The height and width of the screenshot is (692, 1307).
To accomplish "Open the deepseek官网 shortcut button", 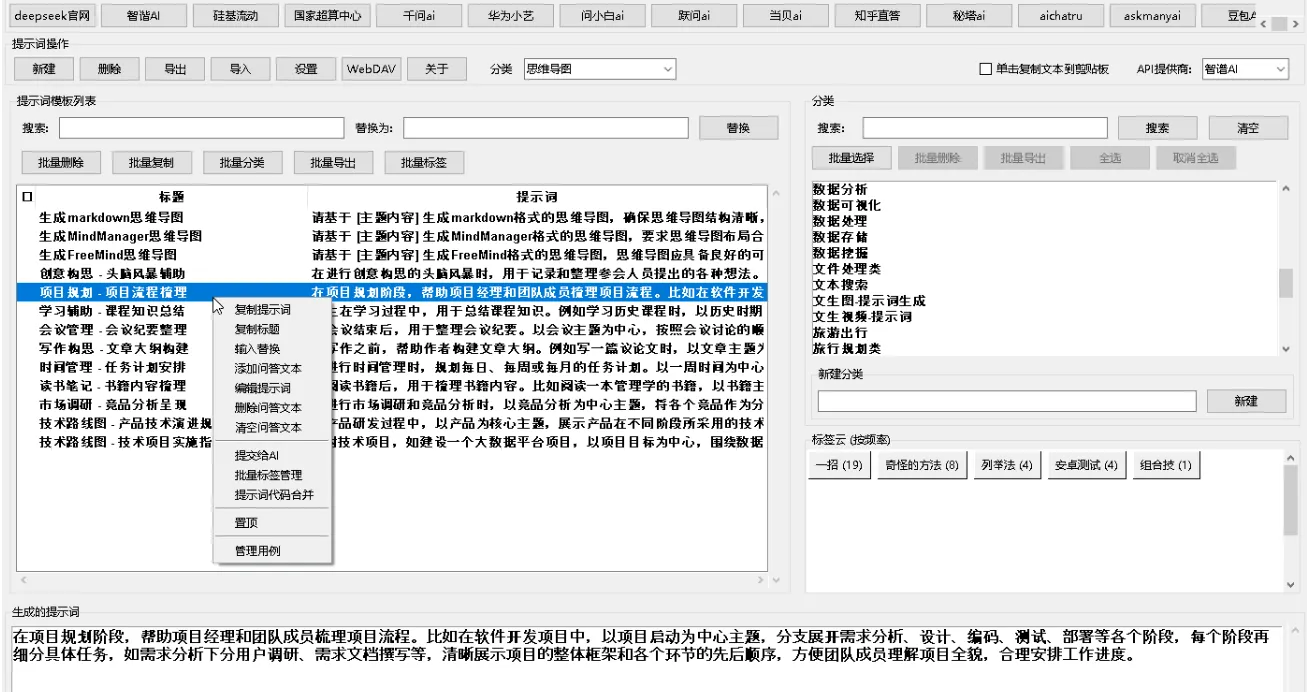I will click(52, 16).
